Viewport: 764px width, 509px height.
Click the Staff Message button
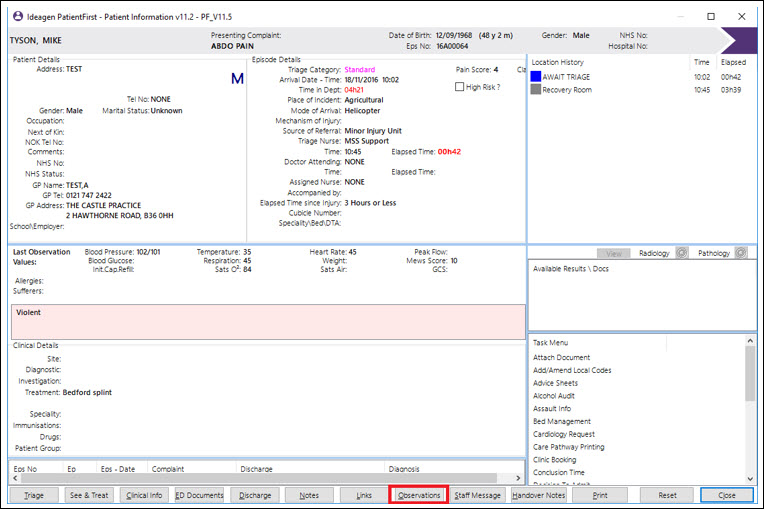click(x=478, y=495)
